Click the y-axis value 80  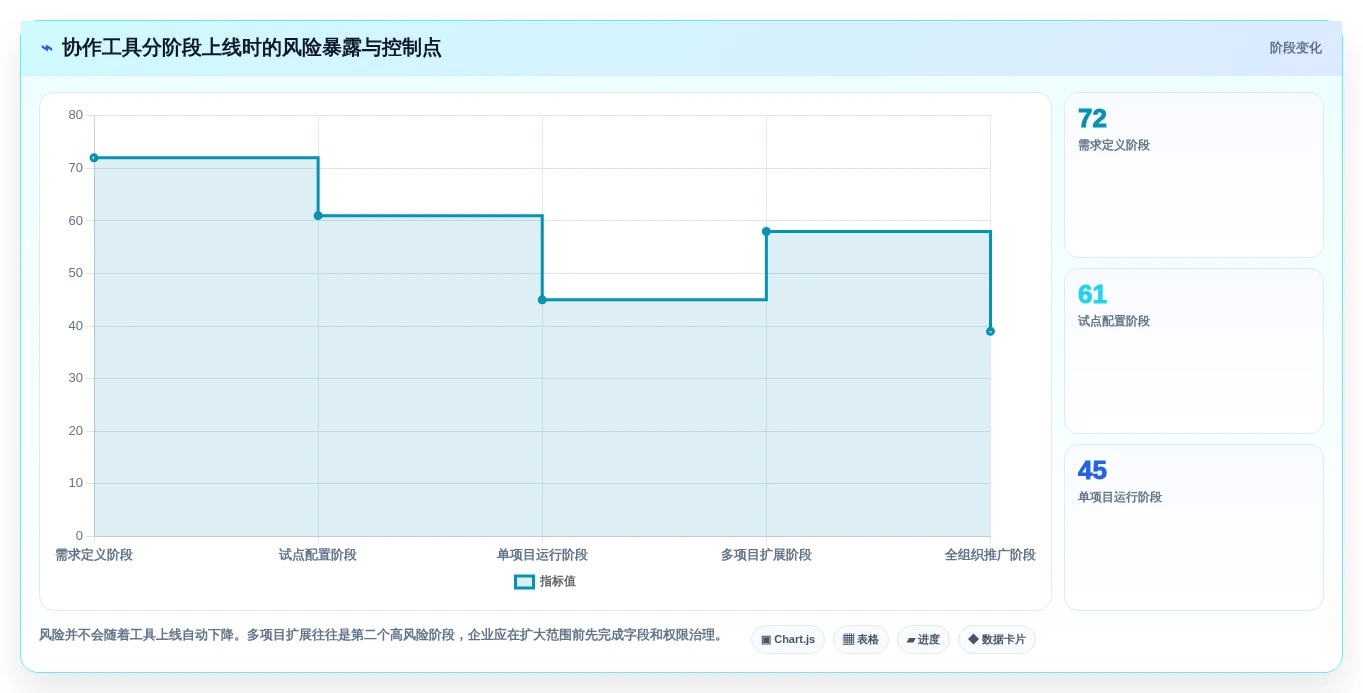click(76, 115)
